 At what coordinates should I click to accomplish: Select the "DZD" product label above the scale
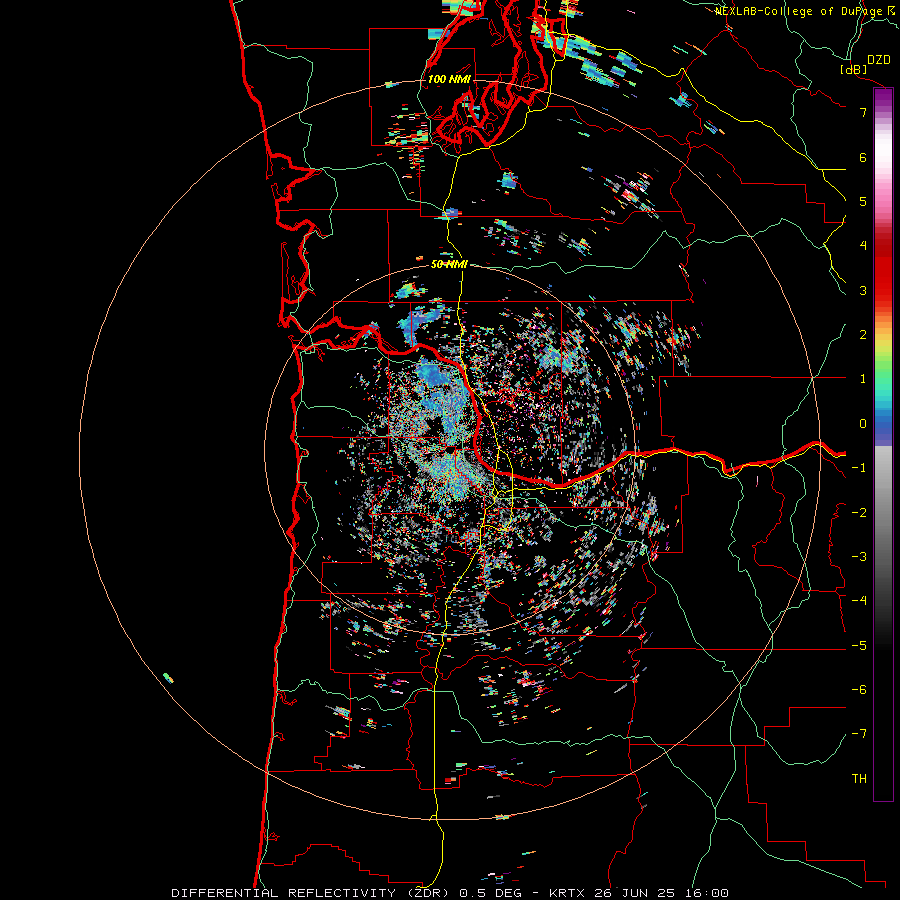coord(879,60)
